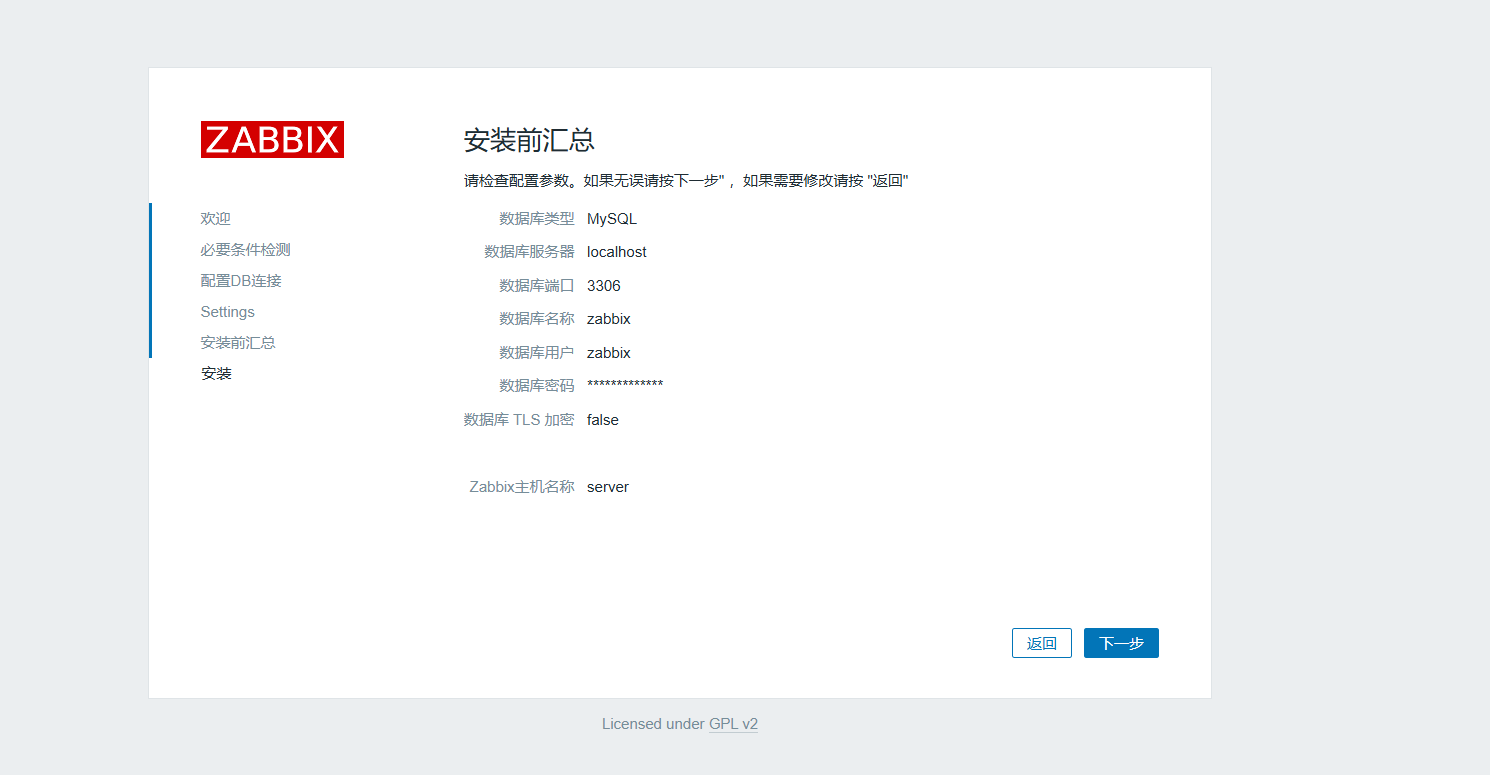This screenshot has height=775, width=1490.
Task: Jump to the Settings step in sidebar
Action: [x=227, y=312]
